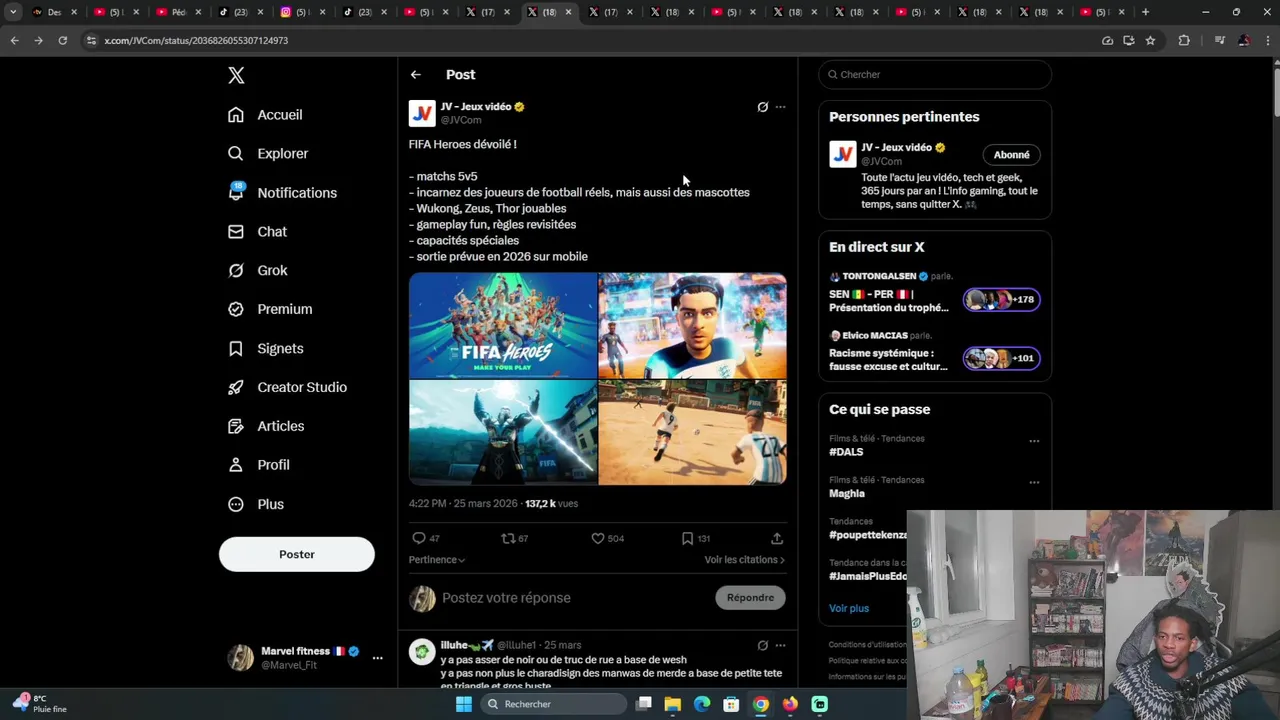Click the repost icon with 67
The image size is (1280, 720).
514,538
